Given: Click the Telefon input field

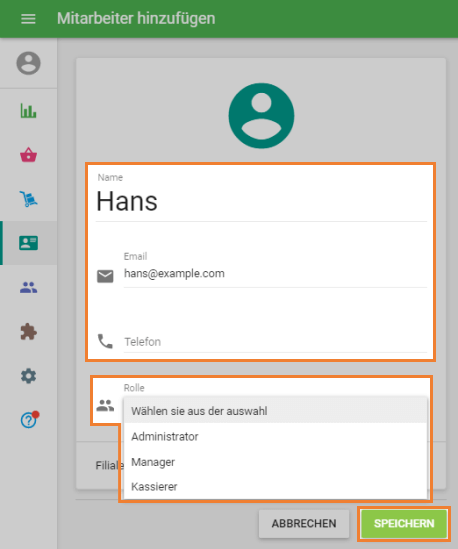Looking at the screenshot, I should [275, 342].
